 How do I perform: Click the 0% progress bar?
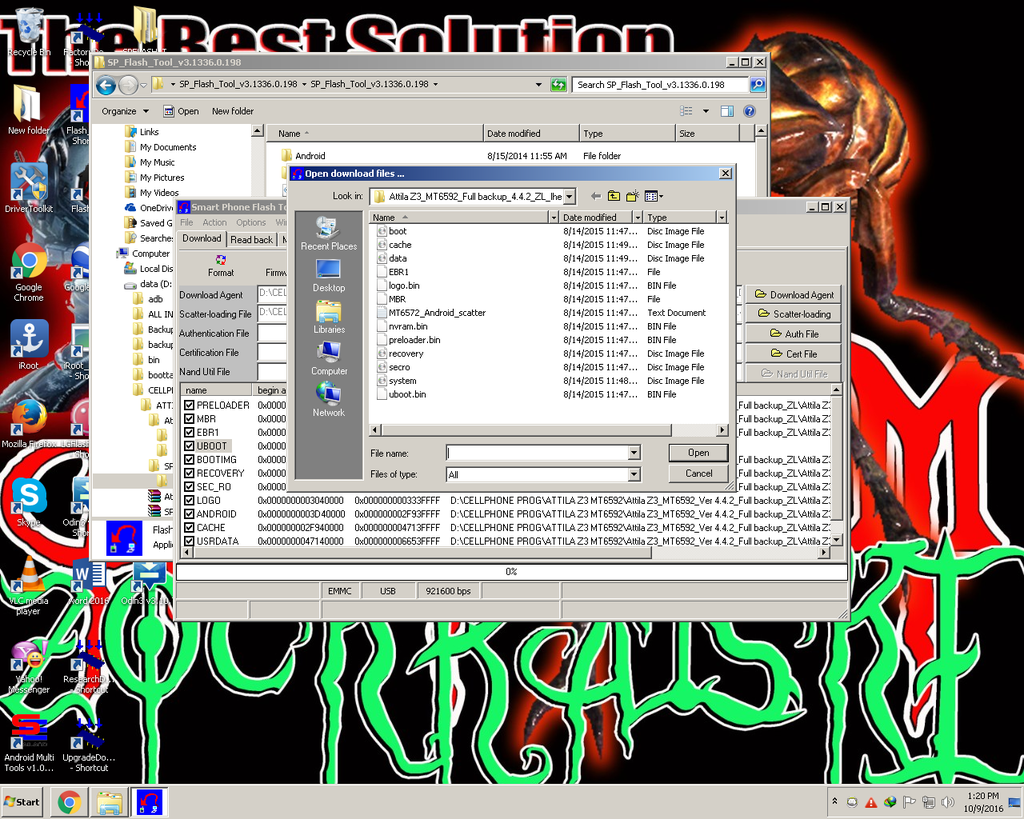tap(510, 571)
